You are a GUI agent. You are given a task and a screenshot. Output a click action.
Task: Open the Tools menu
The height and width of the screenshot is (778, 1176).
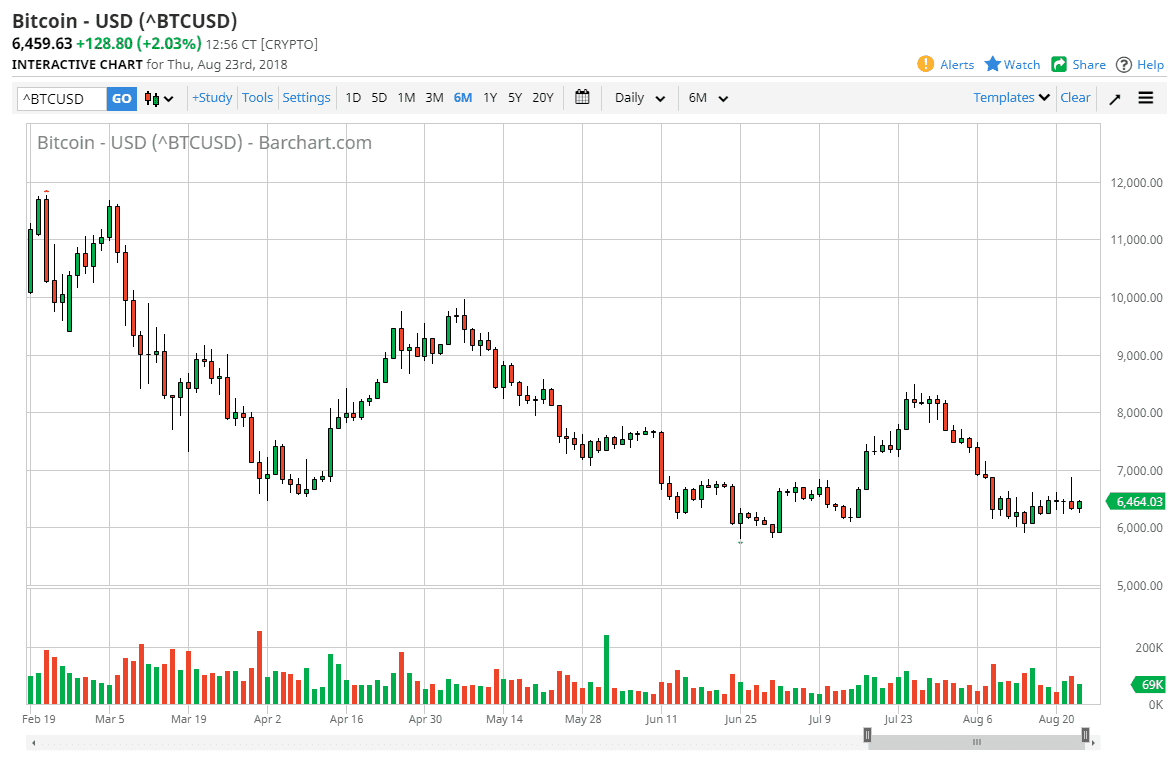257,97
